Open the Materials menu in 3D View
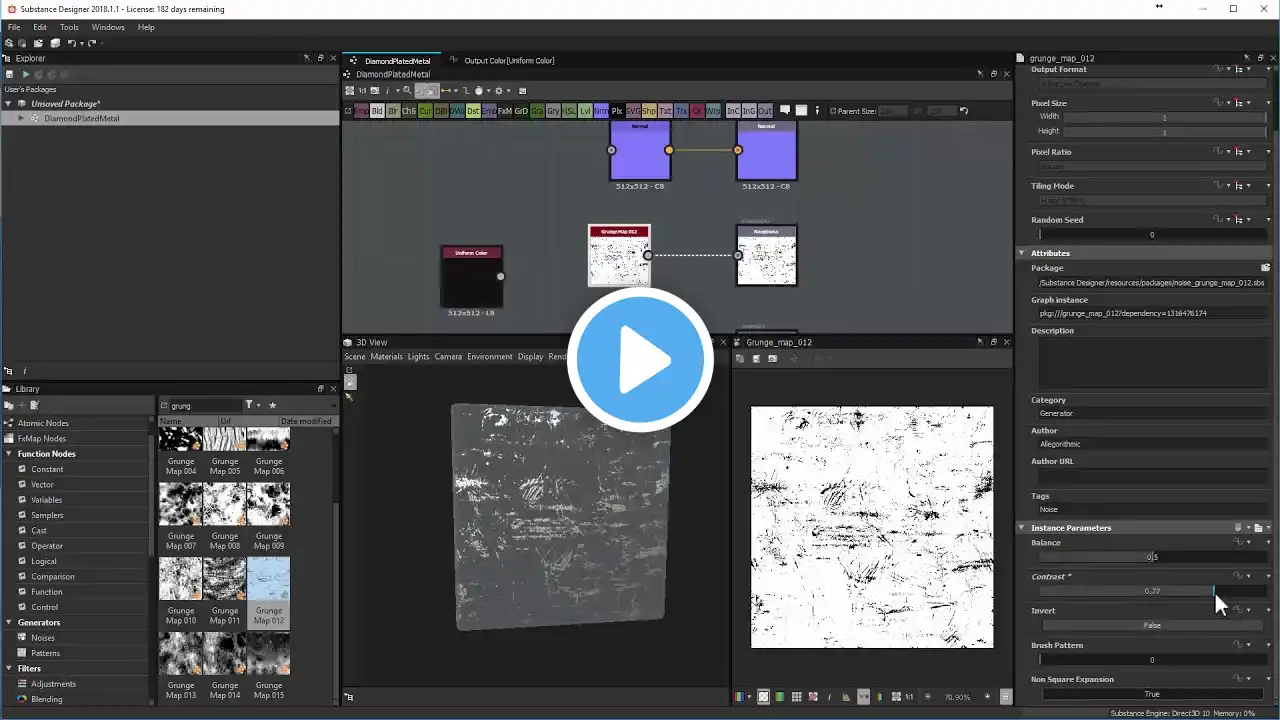Screen dimensions: 1280x720 (x=386, y=357)
